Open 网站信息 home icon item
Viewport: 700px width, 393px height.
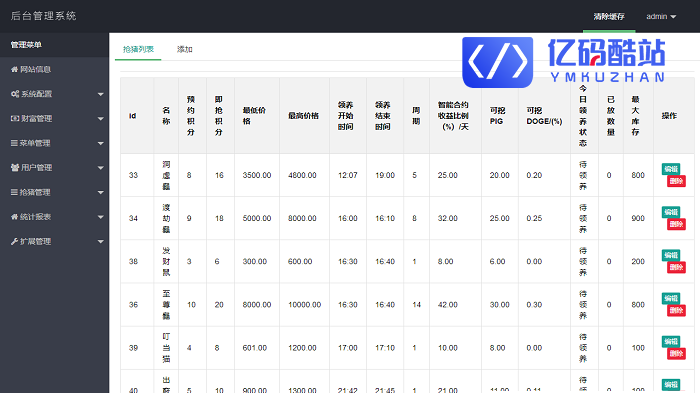point(54,69)
